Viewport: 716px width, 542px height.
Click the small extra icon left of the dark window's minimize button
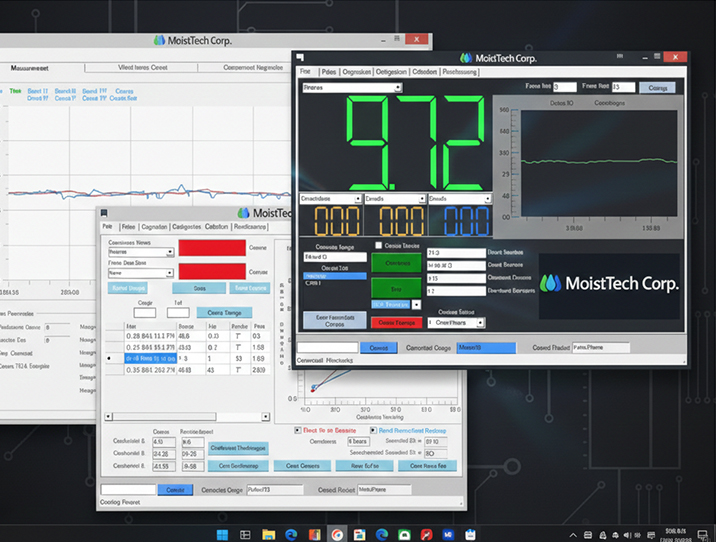point(620,56)
